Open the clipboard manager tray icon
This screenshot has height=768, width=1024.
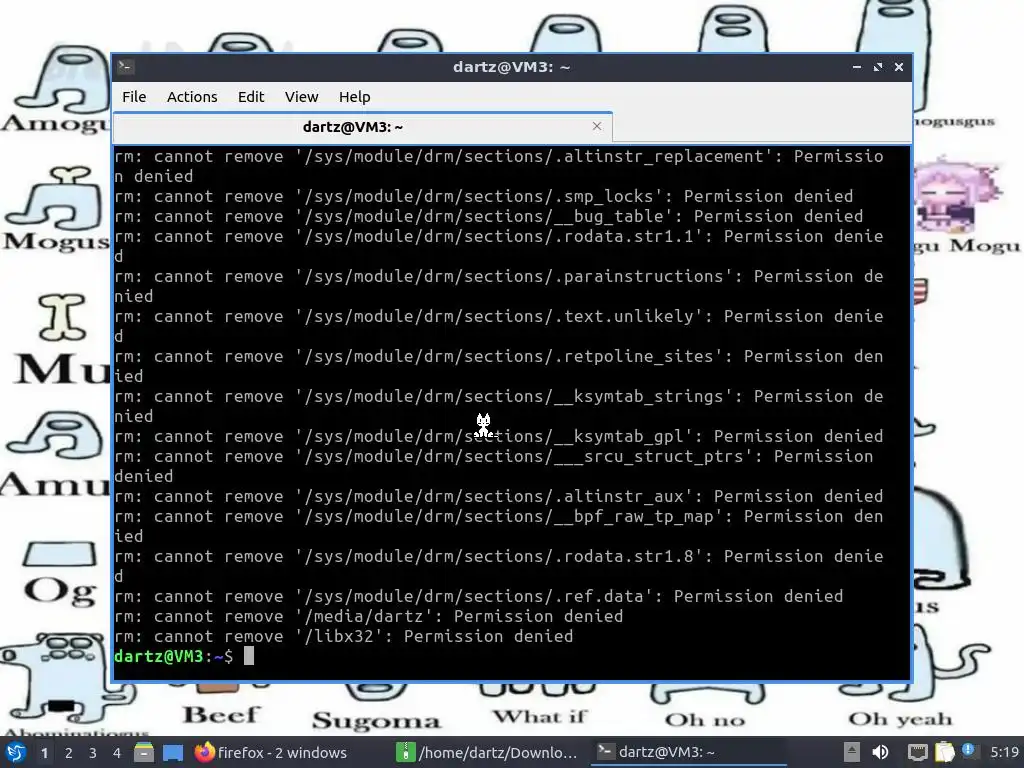click(x=944, y=752)
